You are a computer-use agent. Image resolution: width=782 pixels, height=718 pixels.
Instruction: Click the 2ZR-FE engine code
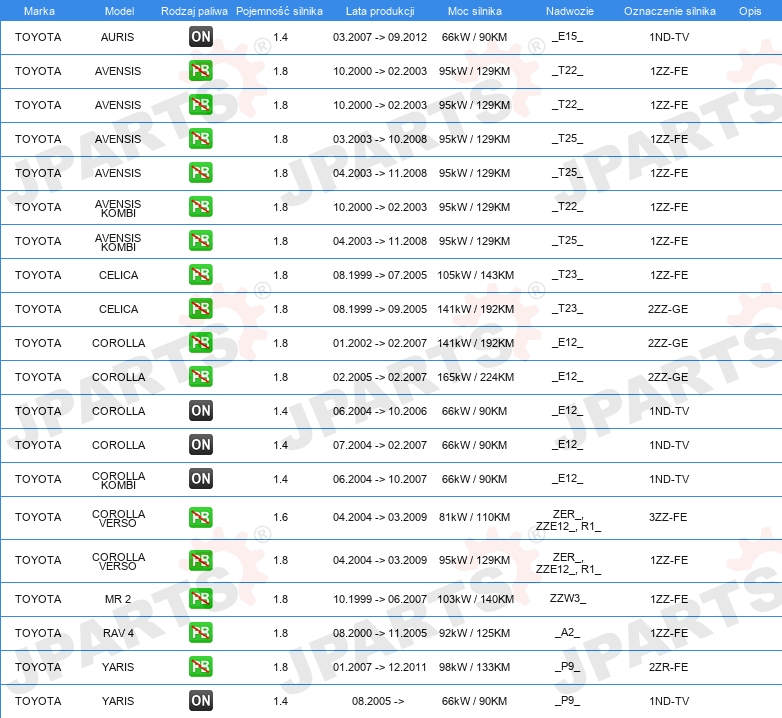[x=668, y=667]
